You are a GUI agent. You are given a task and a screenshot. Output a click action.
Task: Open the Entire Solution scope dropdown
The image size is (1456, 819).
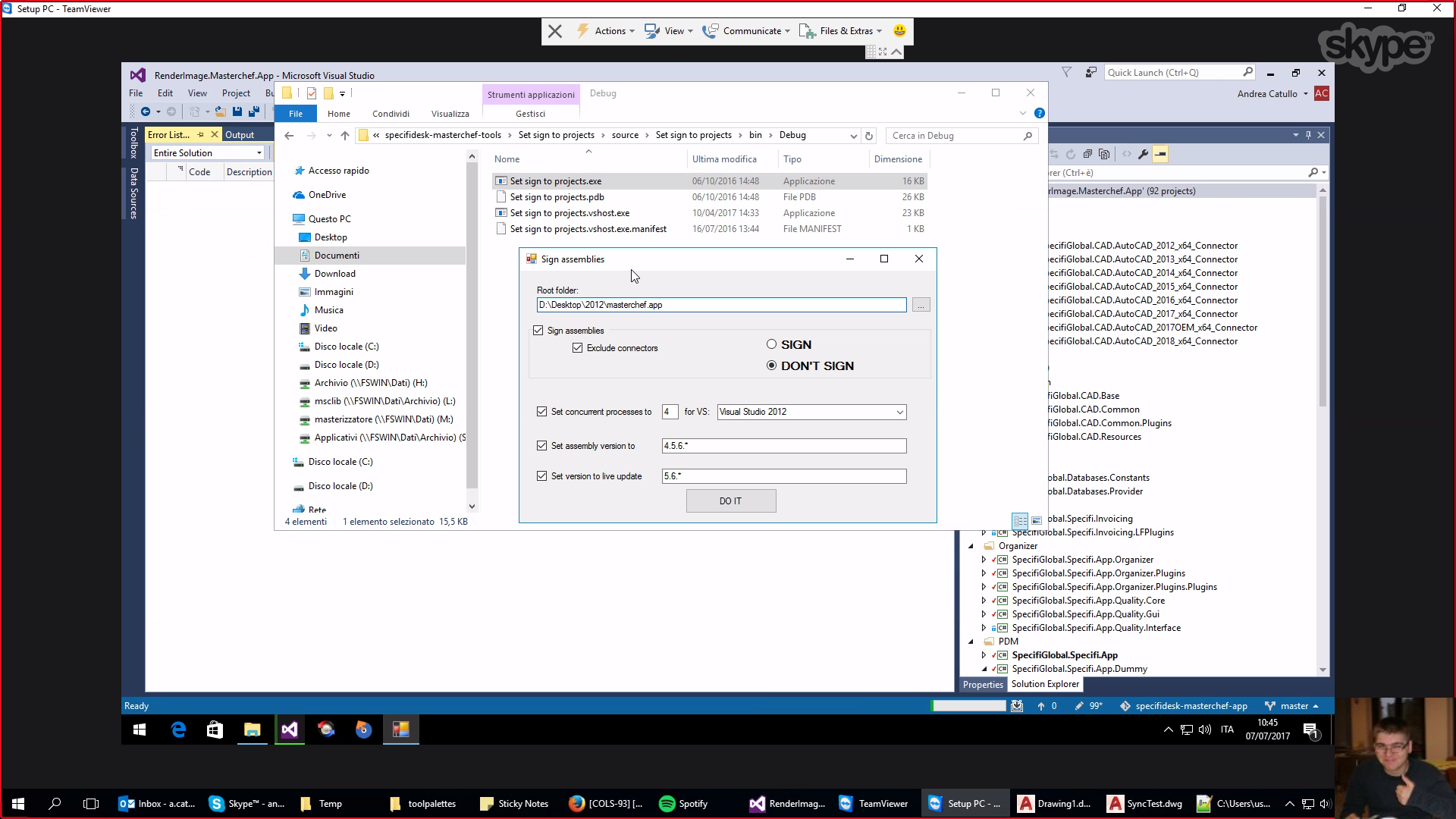(207, 152)
